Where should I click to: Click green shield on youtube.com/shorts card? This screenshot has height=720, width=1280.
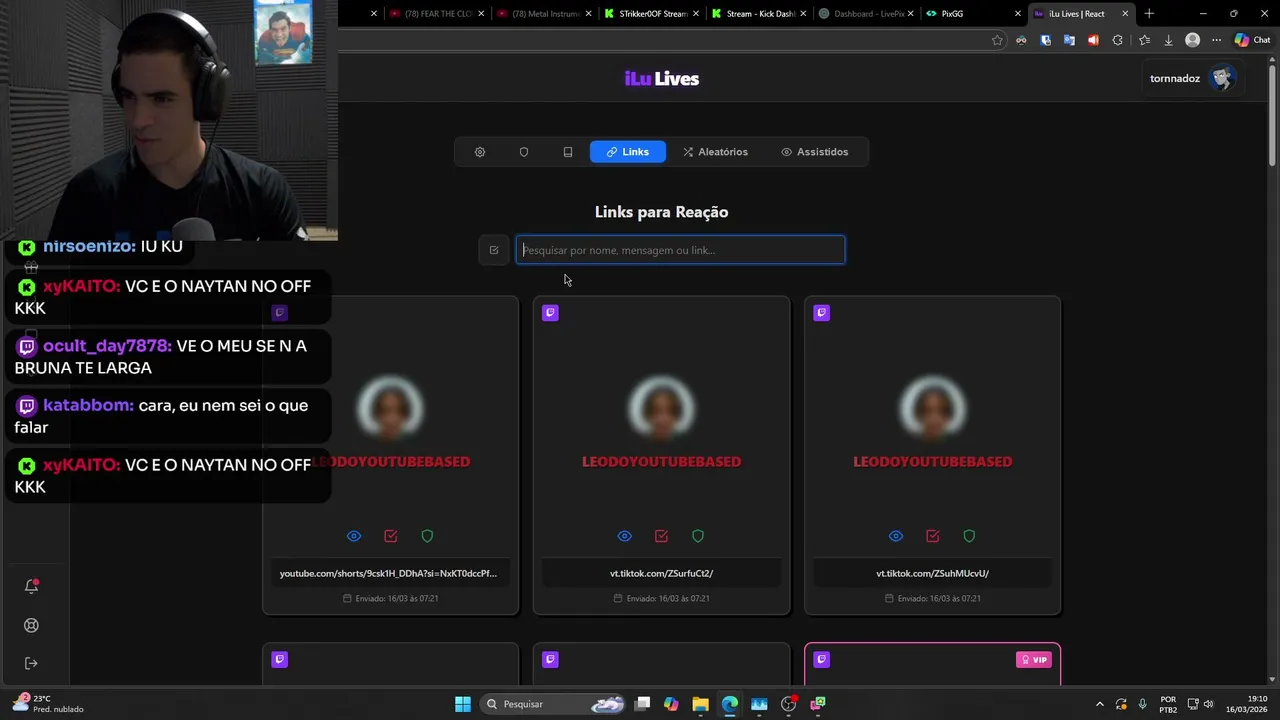427,536
